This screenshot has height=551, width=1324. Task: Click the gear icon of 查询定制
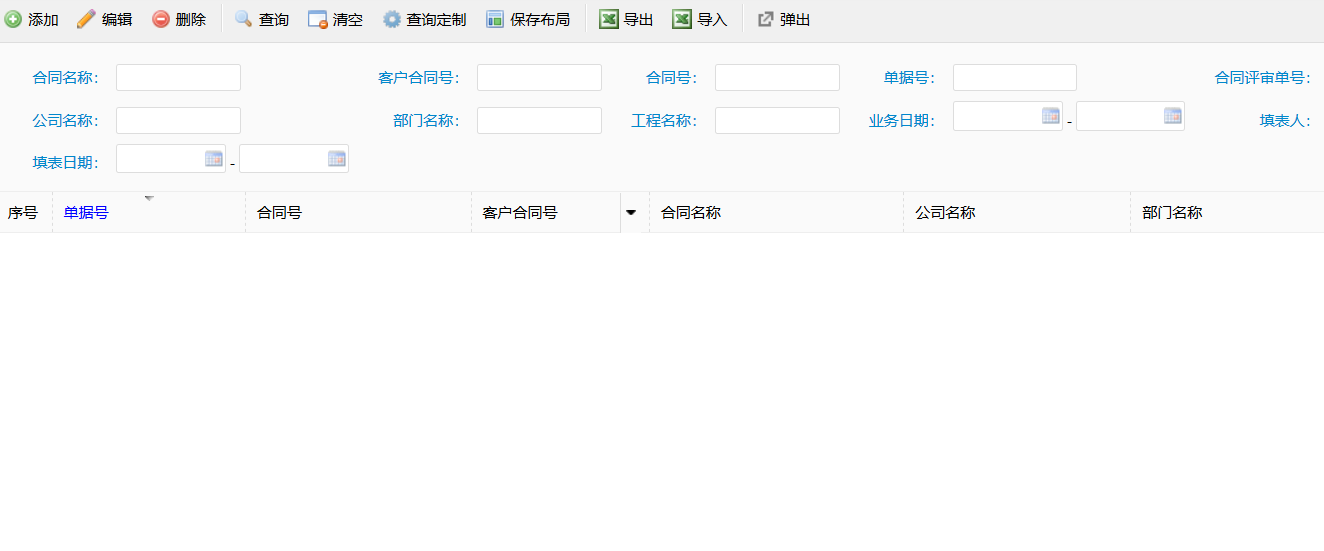[392, 19]
